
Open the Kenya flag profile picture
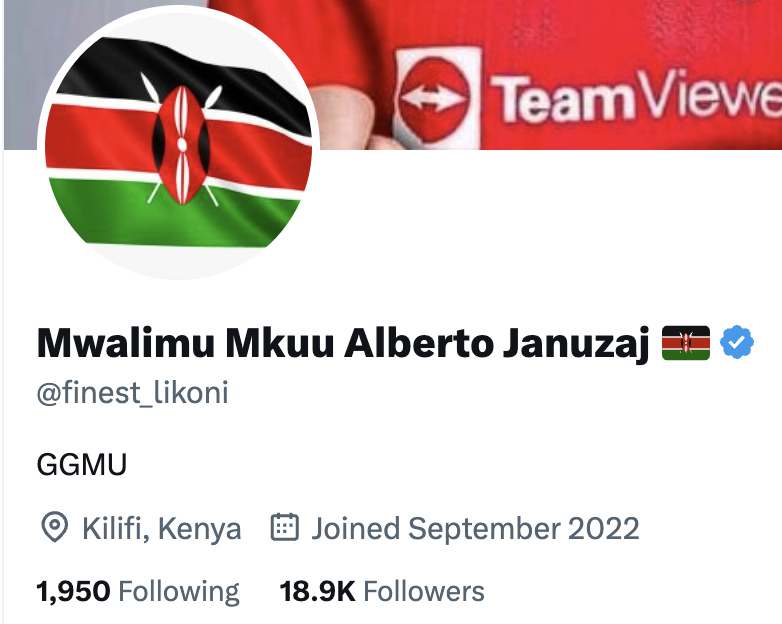[179, 143]
